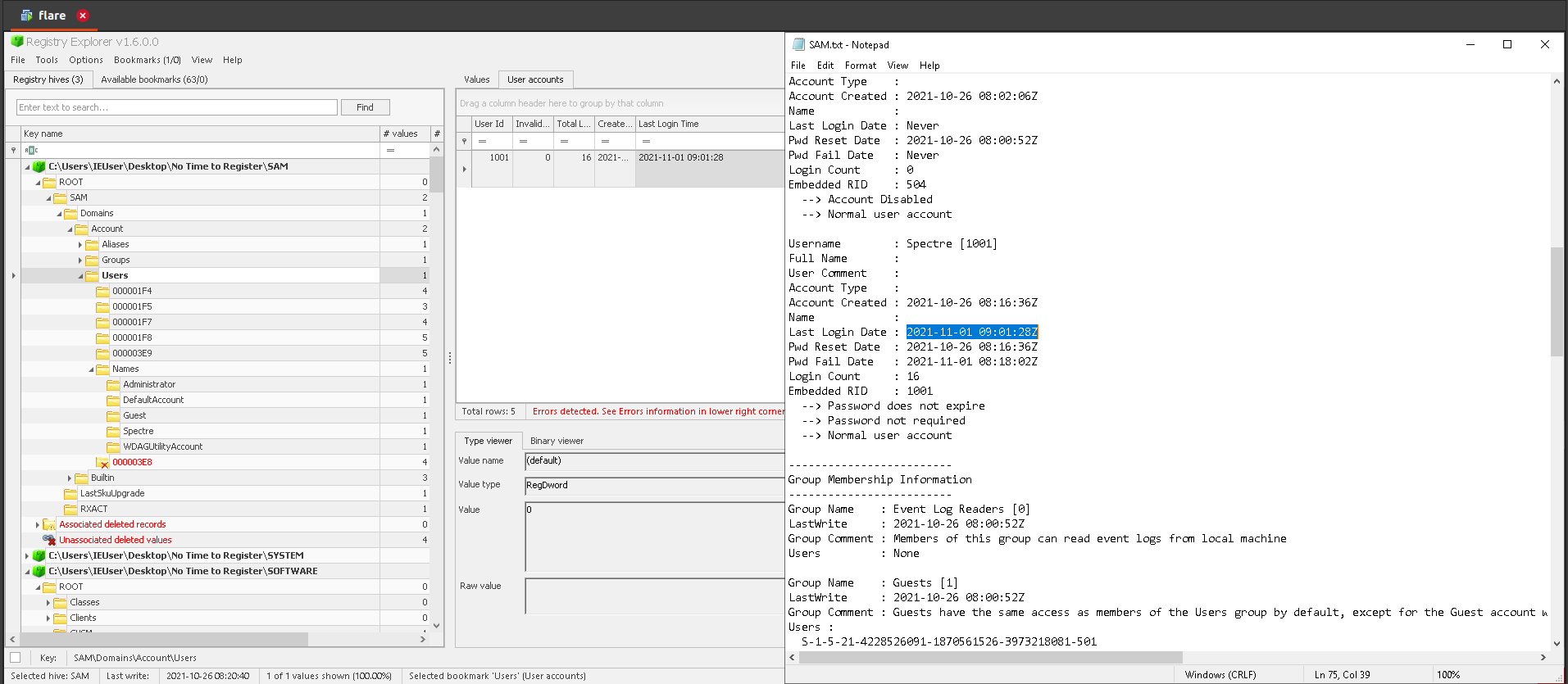Toggle the checkbox beside the Key label
1568x684 pixels.
pyautogui.click(x=15, y=657)
